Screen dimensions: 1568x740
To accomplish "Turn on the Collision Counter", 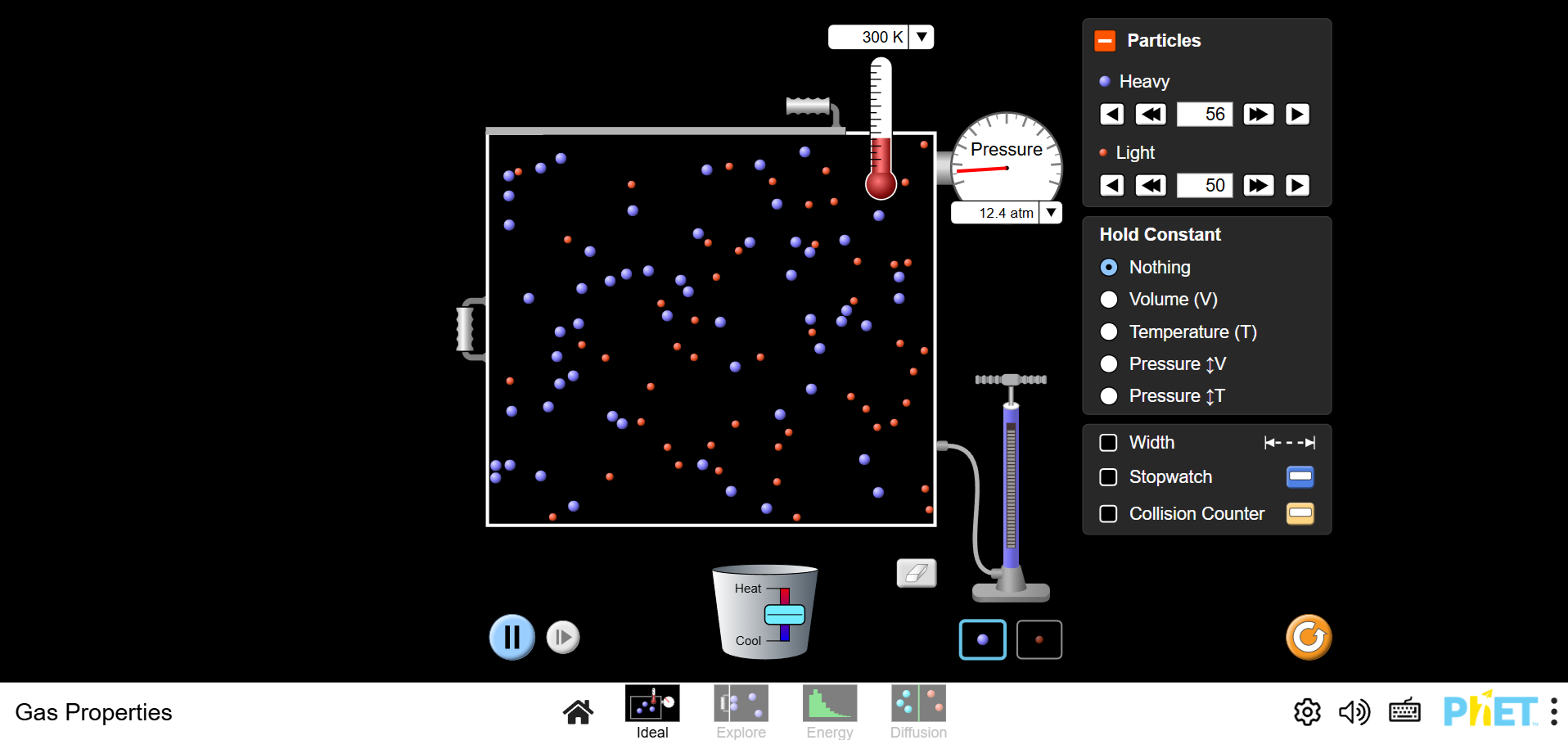I will pos(1108,514).
